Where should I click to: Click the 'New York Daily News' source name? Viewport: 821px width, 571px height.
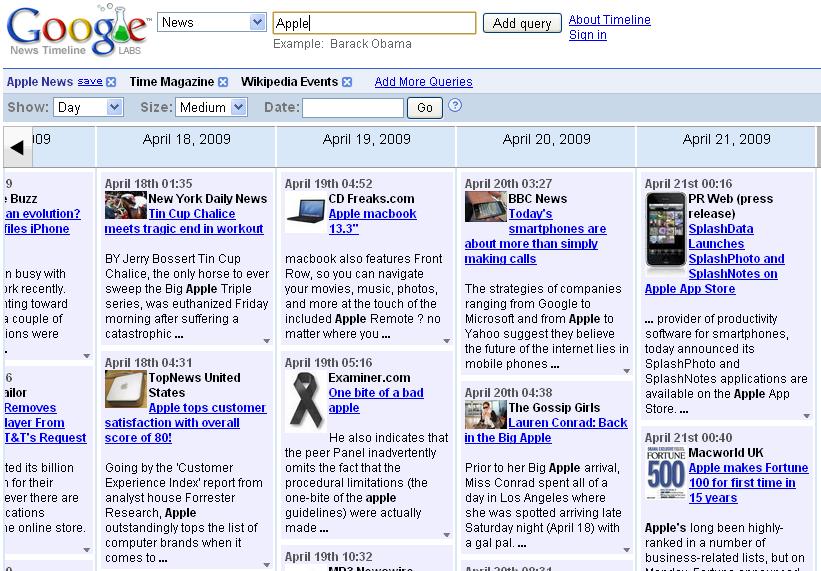tap(207, 199)
